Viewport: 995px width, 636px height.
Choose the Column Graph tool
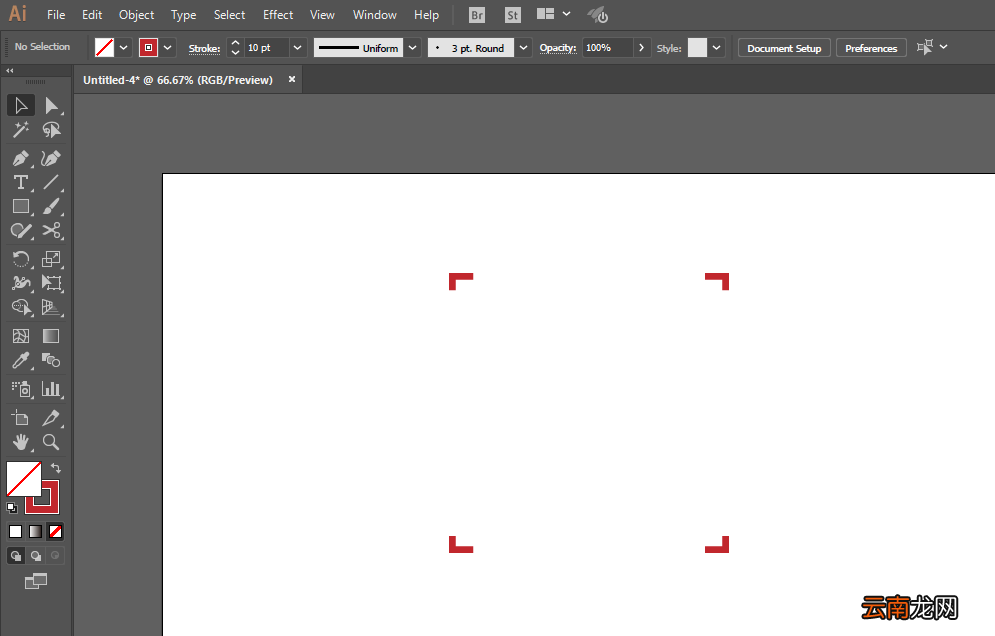coord(51,389)
